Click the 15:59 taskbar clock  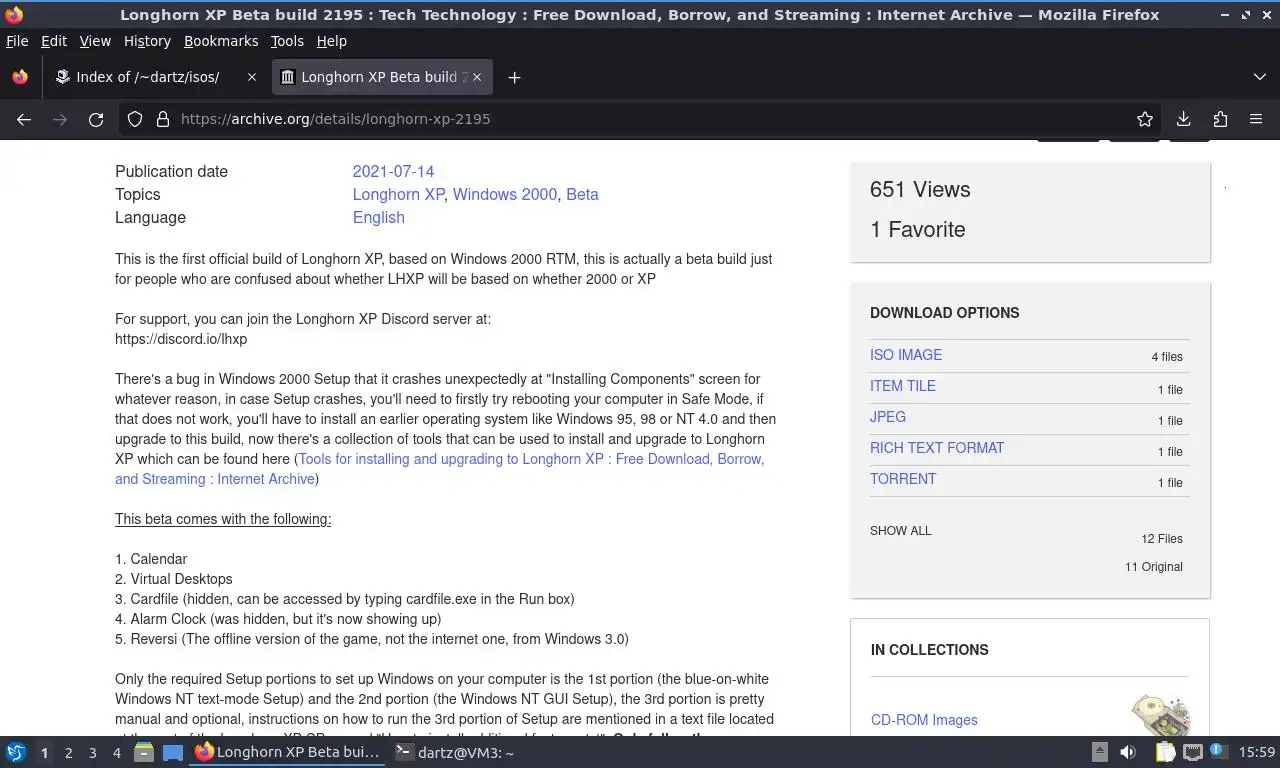click(1257, 752)
